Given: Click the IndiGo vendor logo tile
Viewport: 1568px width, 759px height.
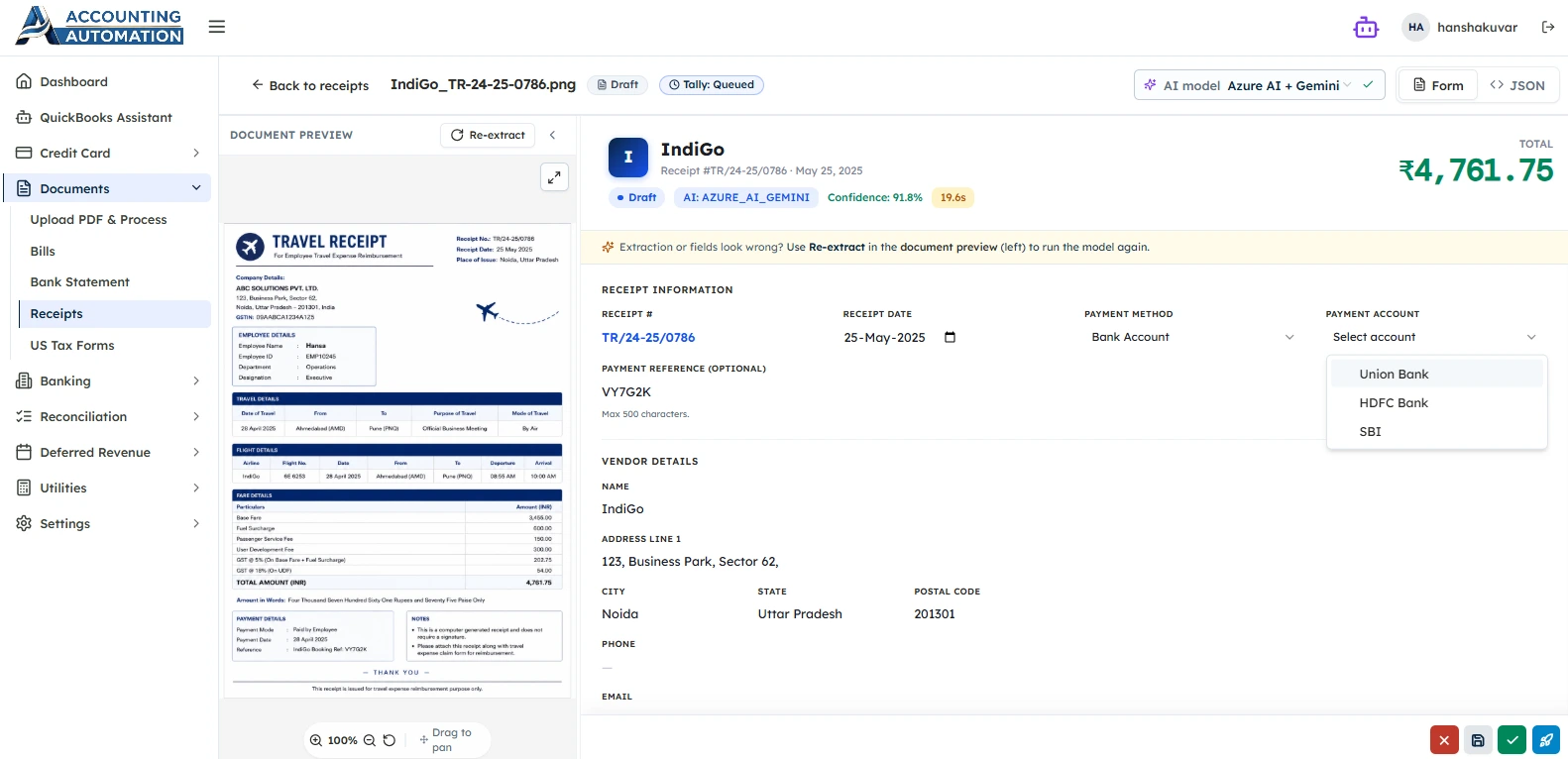Looking at the screenshot, I should coord(628,158).
